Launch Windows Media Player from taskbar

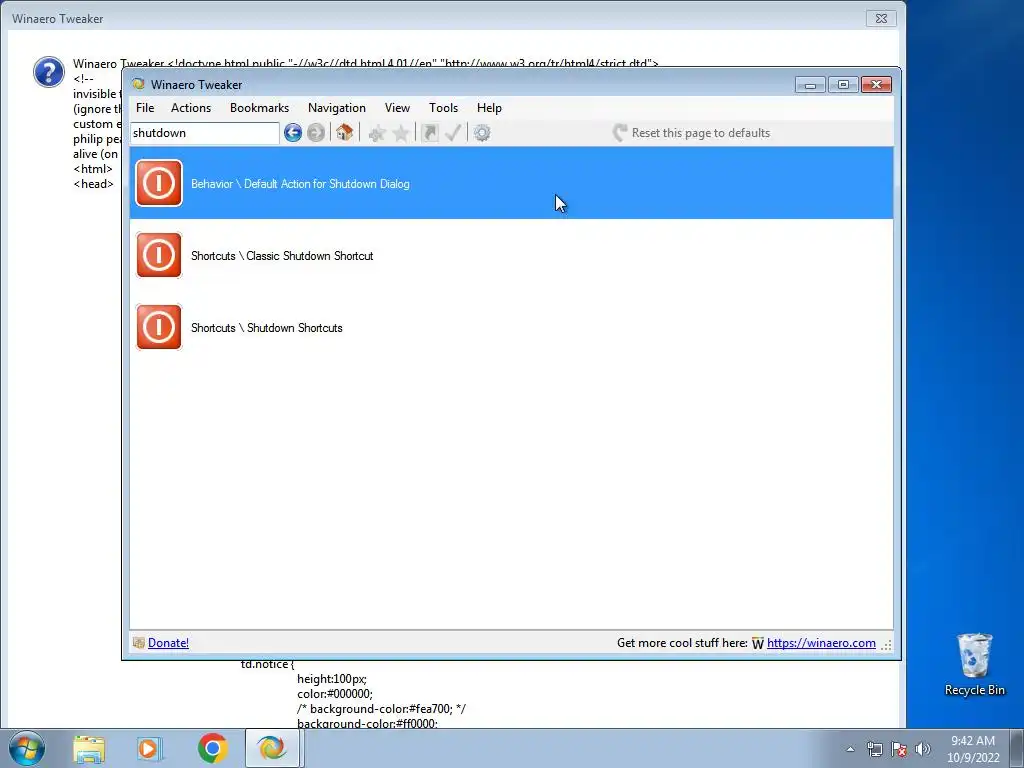click(x=149, y=749)
